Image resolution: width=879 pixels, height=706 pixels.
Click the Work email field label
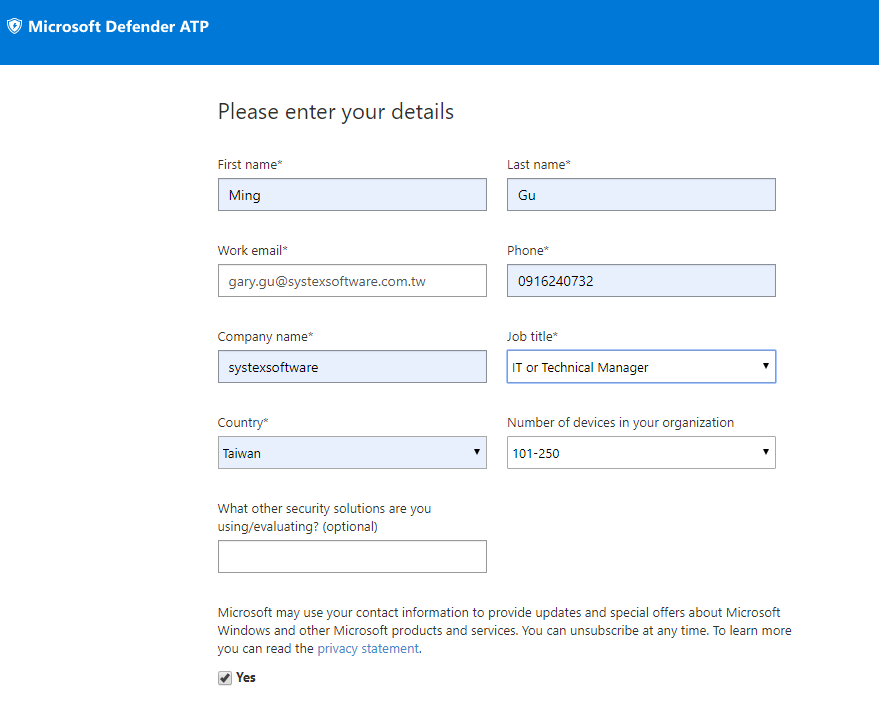[252, 250]
